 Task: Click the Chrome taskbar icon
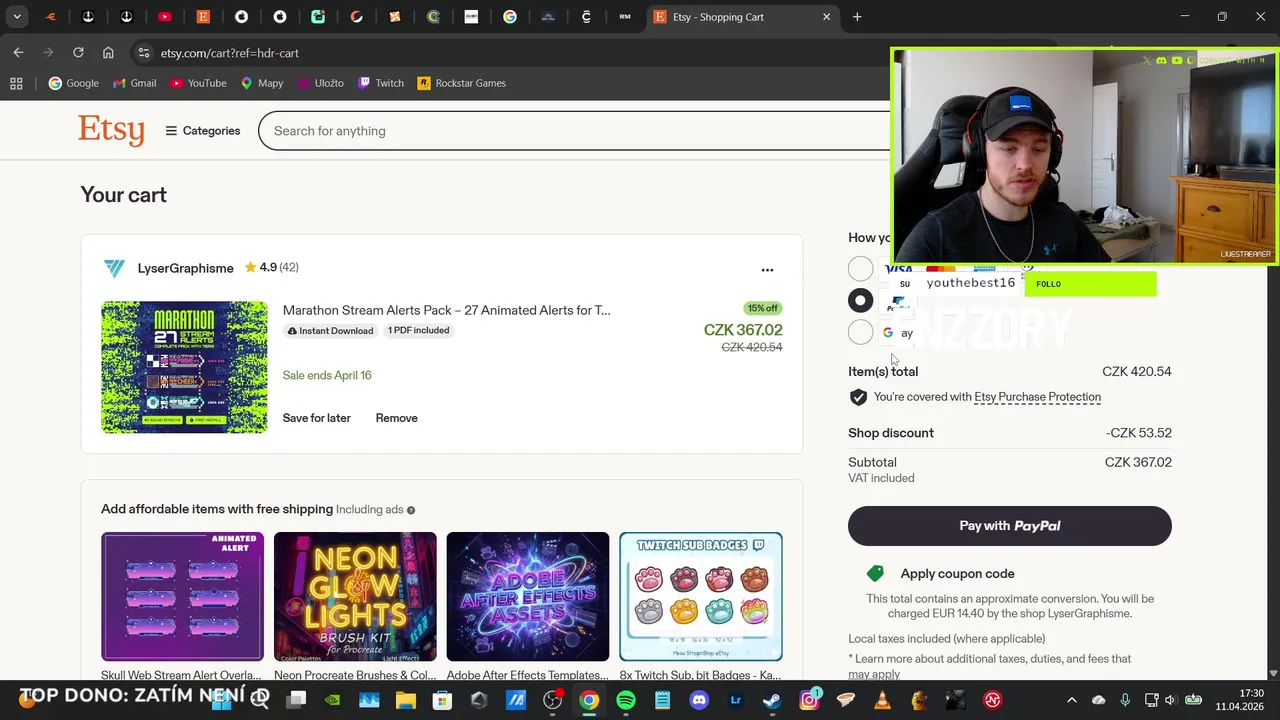(x=589, y=700)
